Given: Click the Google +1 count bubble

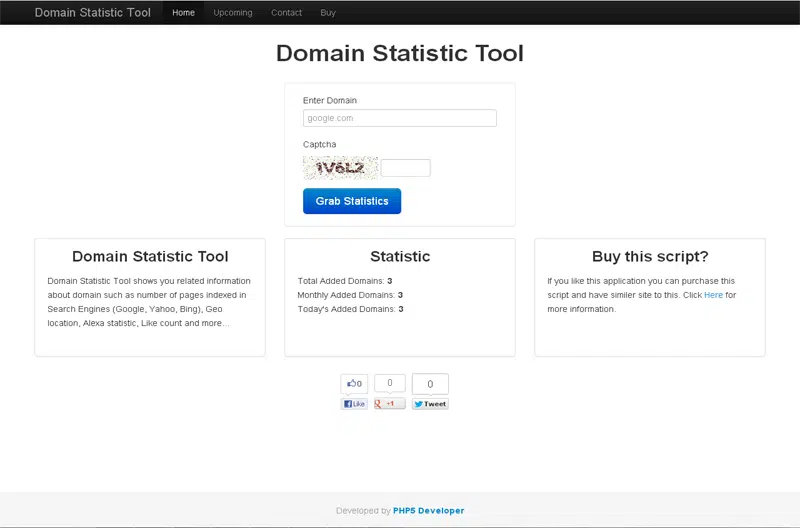Looking at the screenshot, I should click(x=389, y=383).
